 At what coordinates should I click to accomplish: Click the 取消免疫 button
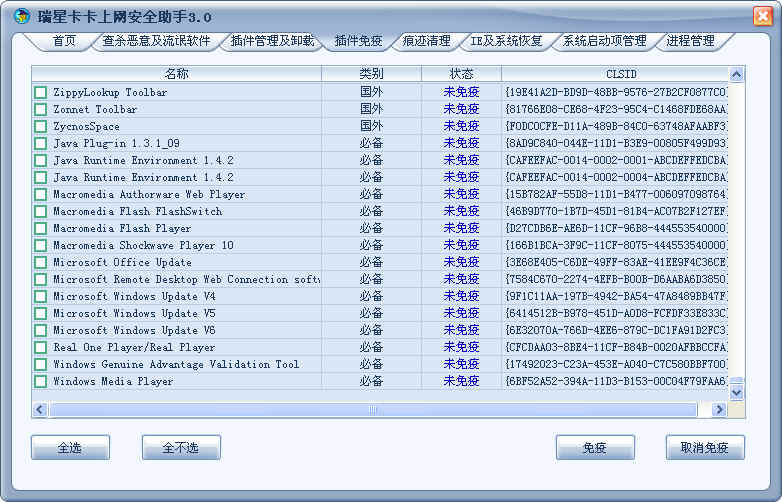(x=705, y=447)
